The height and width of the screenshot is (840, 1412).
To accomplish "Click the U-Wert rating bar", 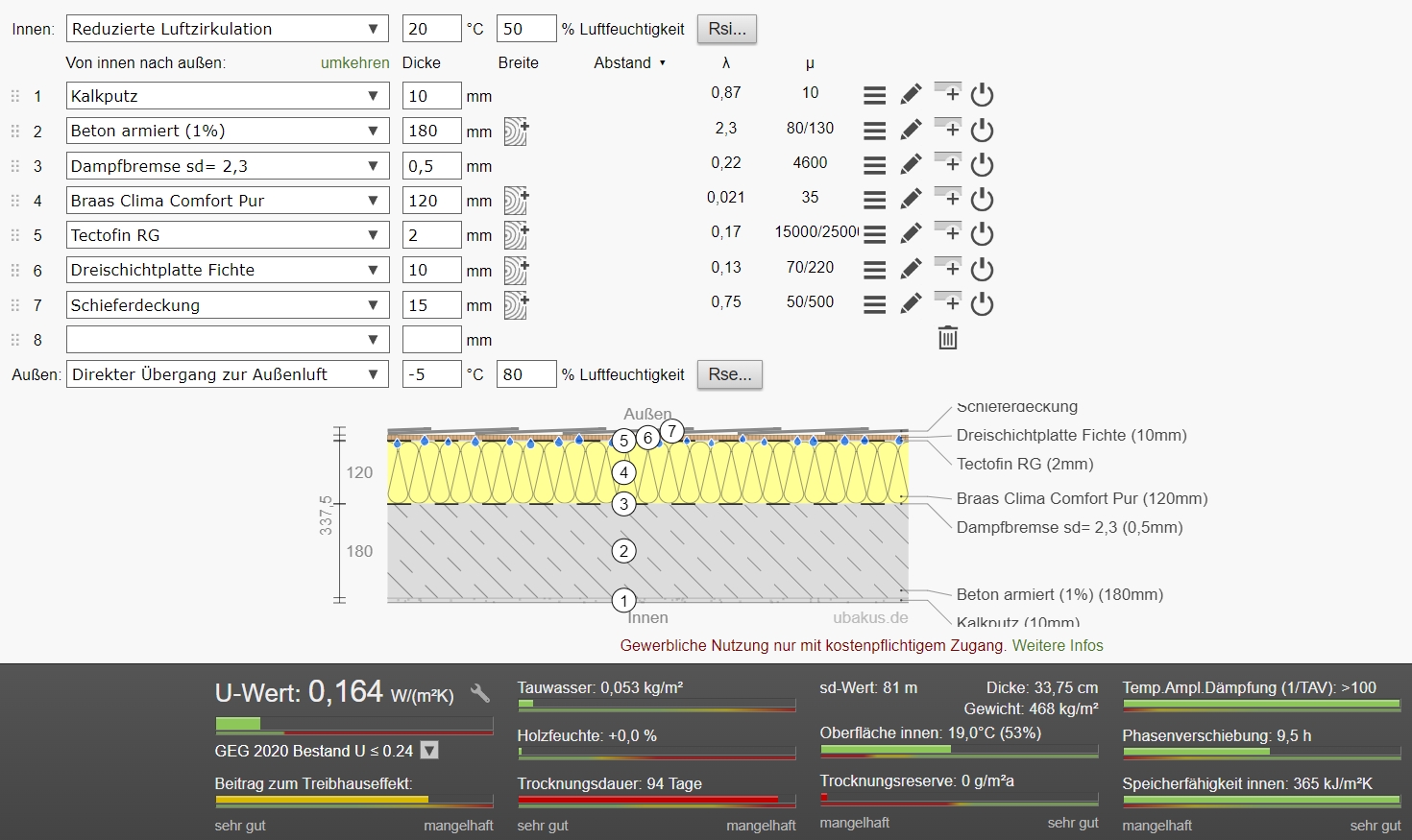I will (x=353, y=724).
